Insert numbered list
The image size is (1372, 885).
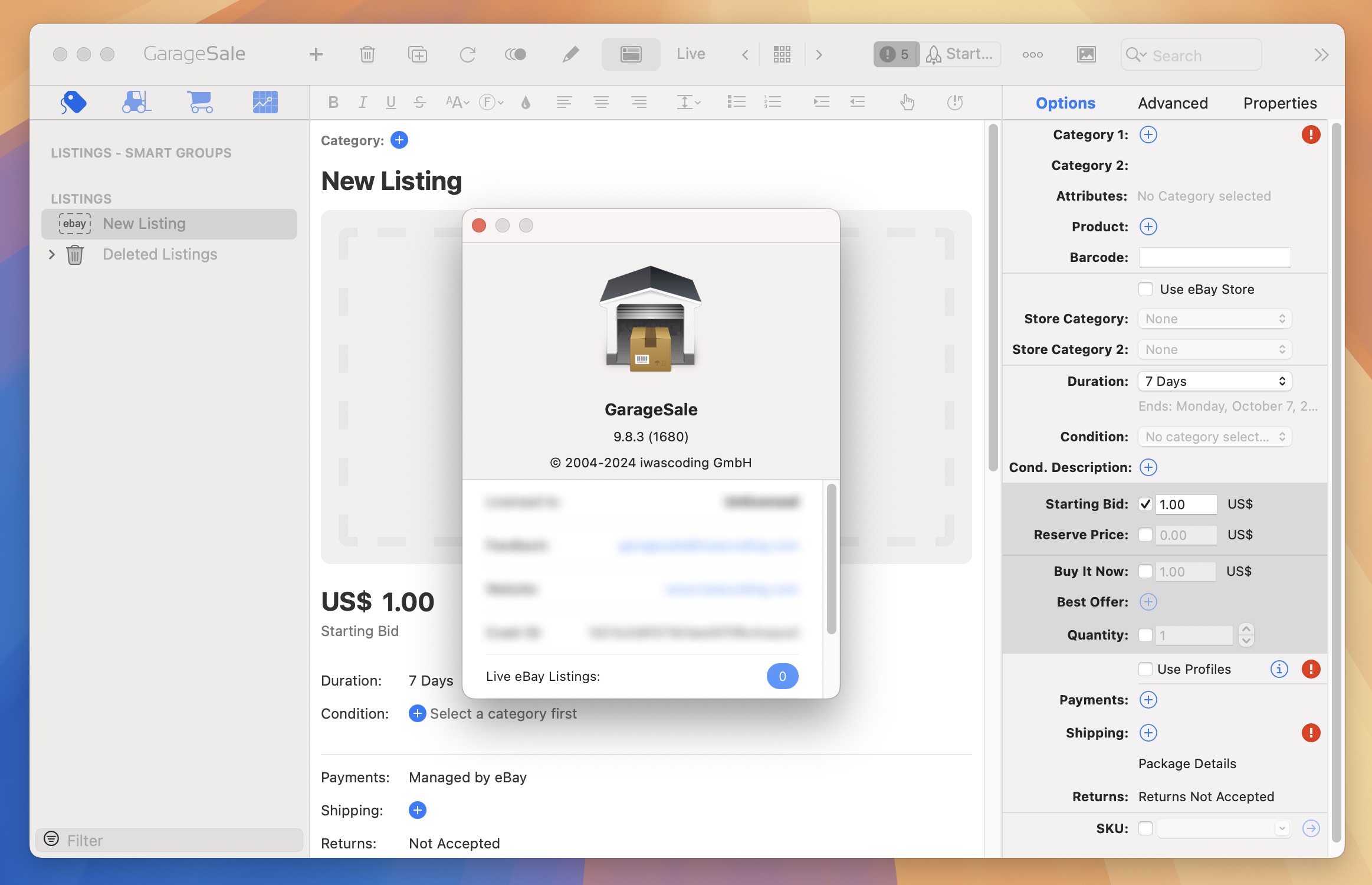coord(773,102)
